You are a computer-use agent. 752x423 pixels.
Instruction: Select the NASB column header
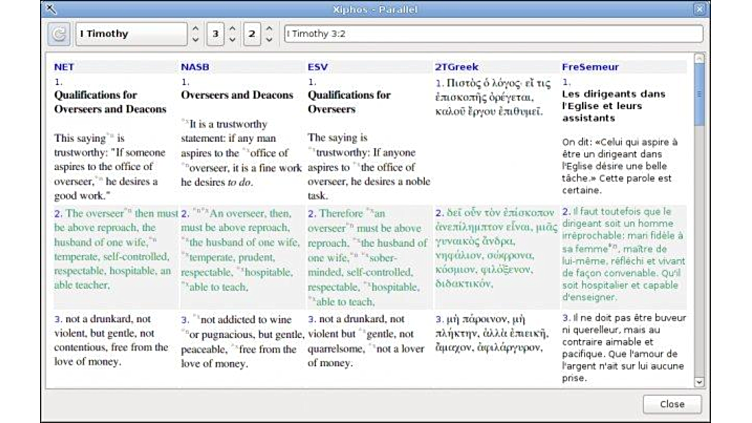[194, 67]
